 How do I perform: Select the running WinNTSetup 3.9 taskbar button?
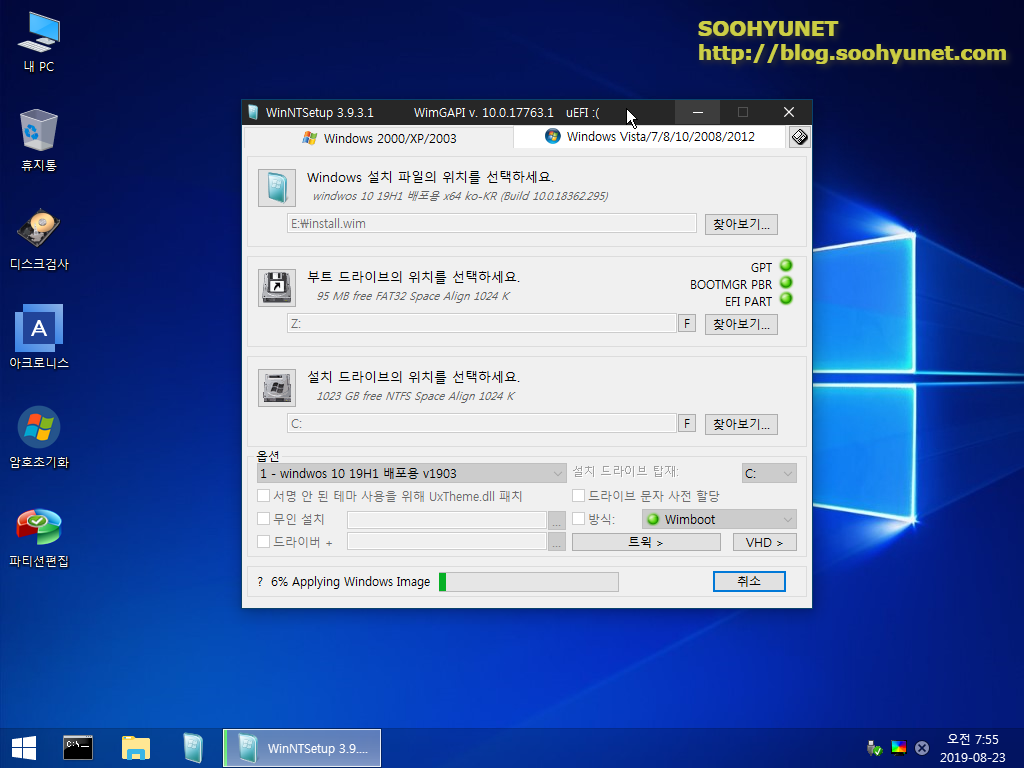302,748
